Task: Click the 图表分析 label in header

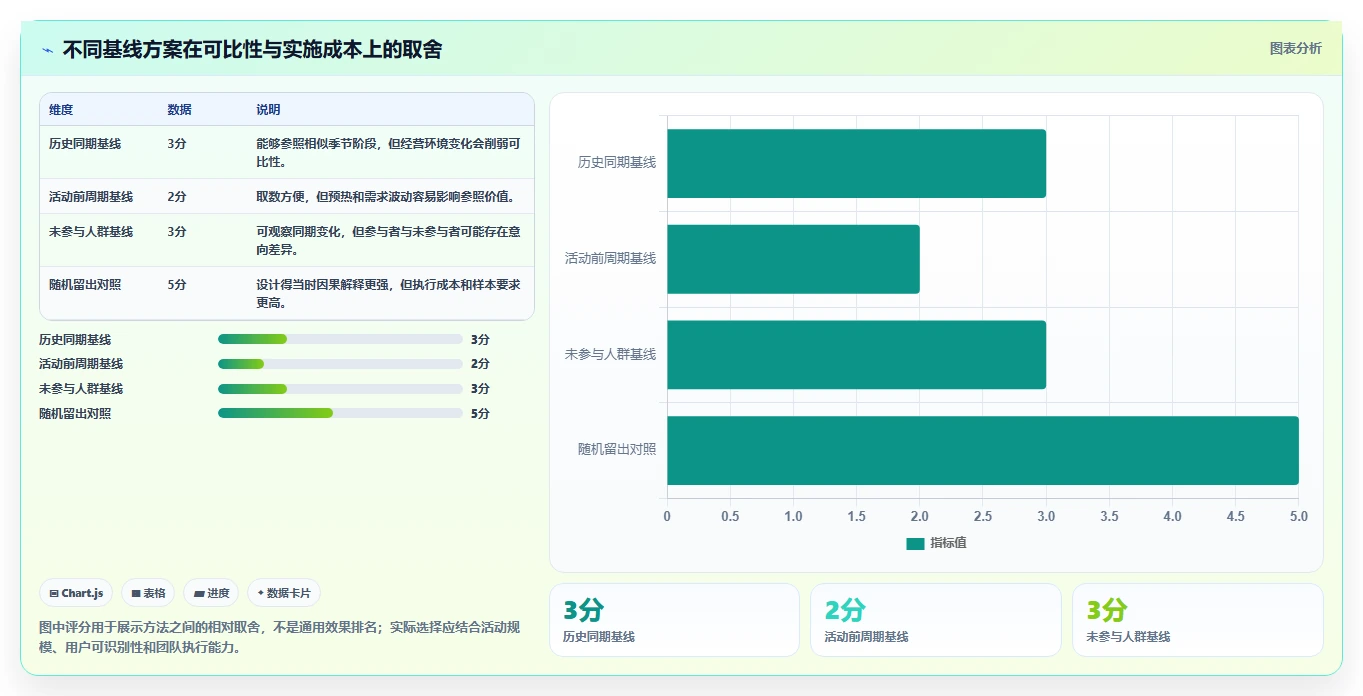Action: [x=1295, y=48]
